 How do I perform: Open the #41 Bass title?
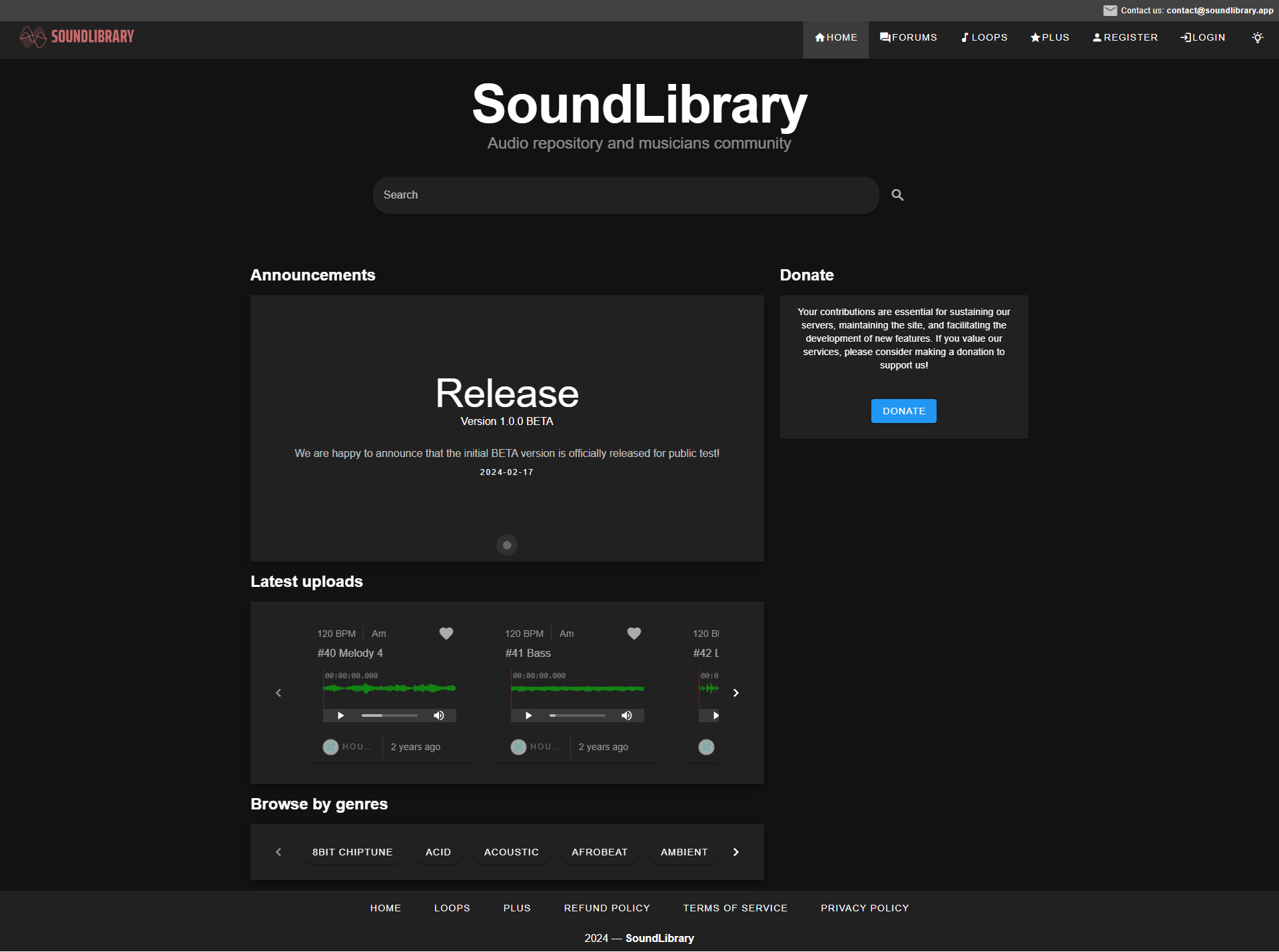(528, 654)
